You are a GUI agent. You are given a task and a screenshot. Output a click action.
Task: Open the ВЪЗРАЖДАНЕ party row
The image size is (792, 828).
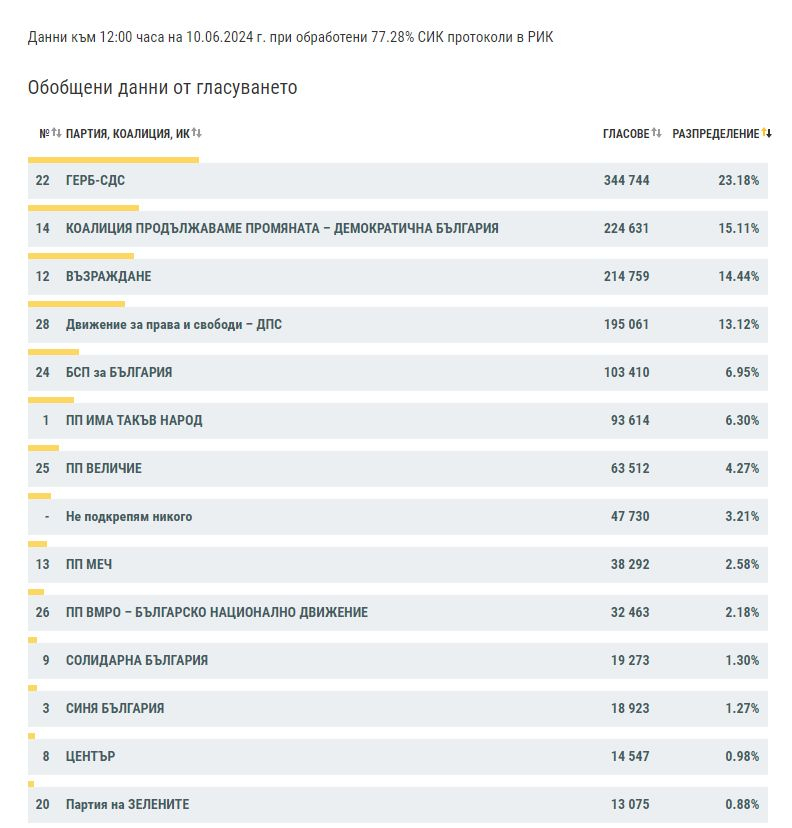click(x=398, y=277)
